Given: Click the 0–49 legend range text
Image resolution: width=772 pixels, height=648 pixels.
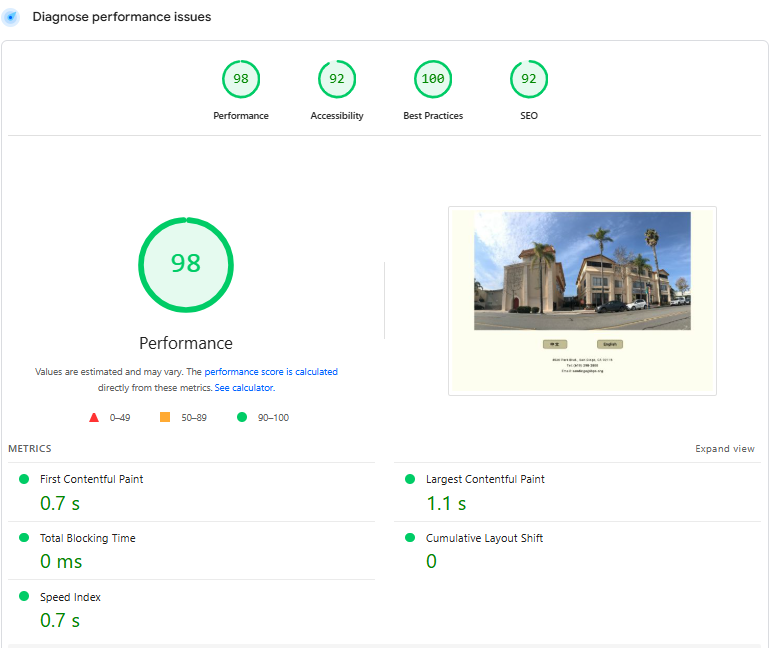Looking at the screenshot, I should [x=120, y=418].
